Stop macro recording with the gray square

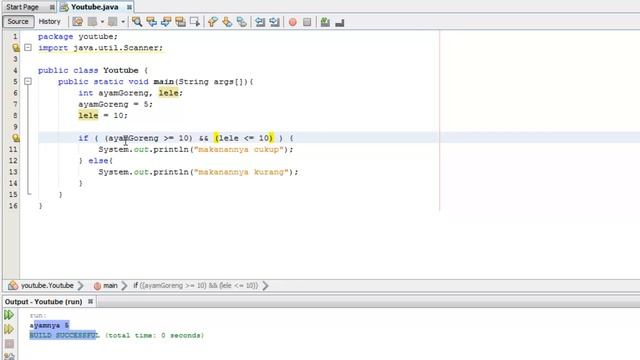[307, 22]
